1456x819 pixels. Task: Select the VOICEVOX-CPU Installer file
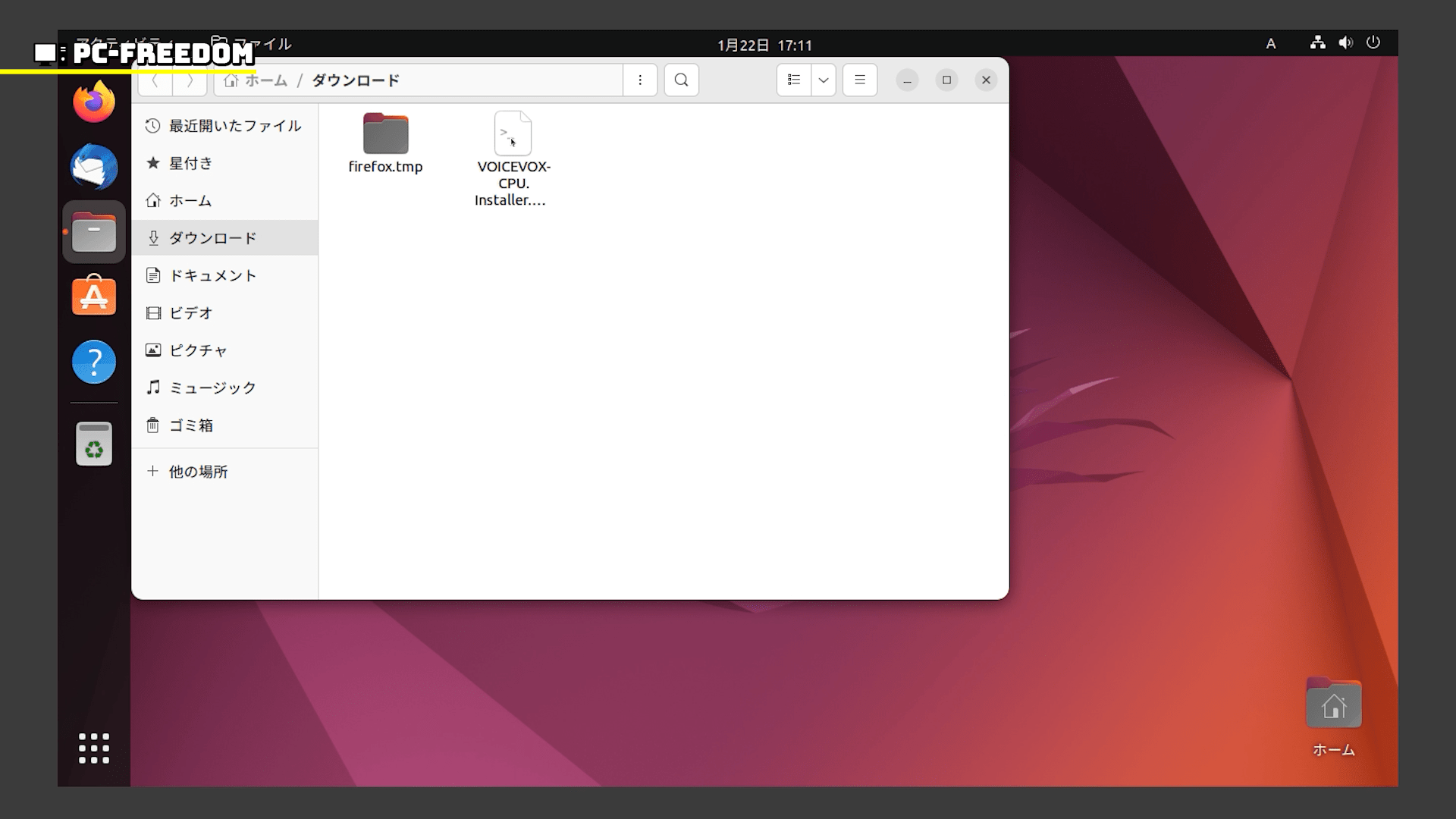513,135
